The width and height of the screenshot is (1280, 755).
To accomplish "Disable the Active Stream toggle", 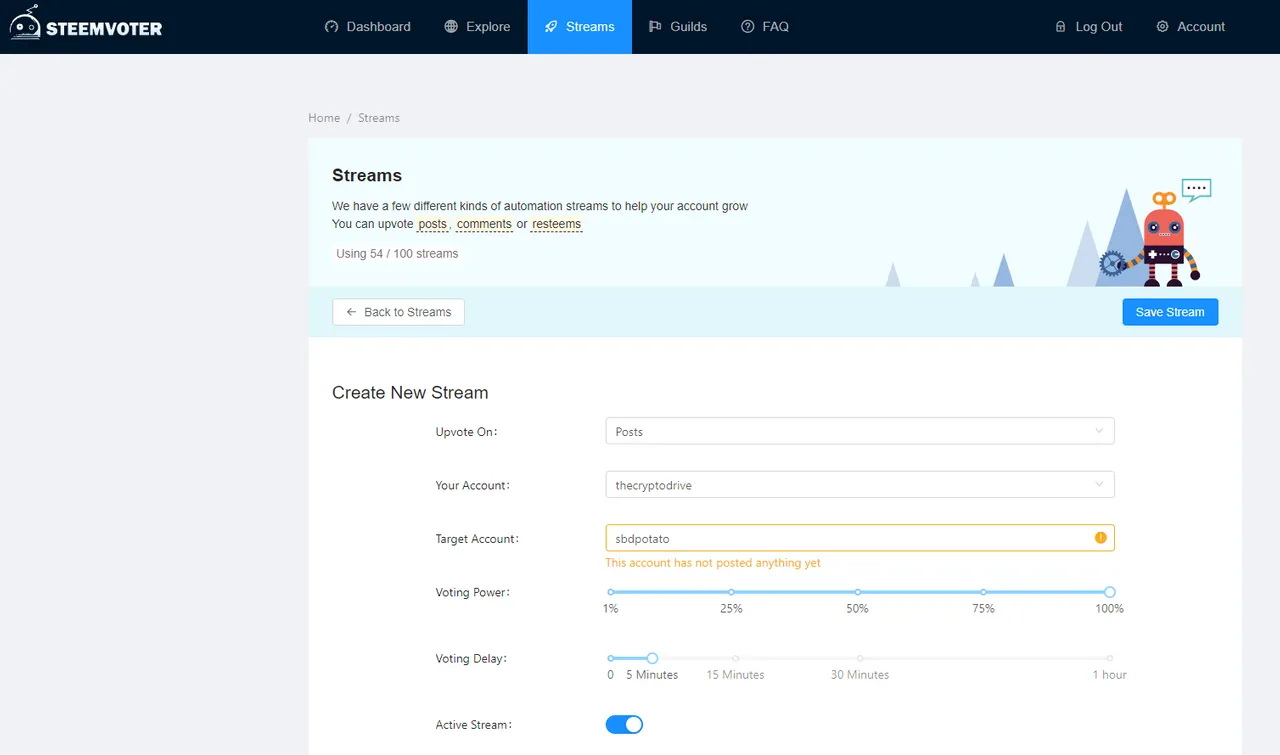I will pyautogui.click(x=624, y=725).
